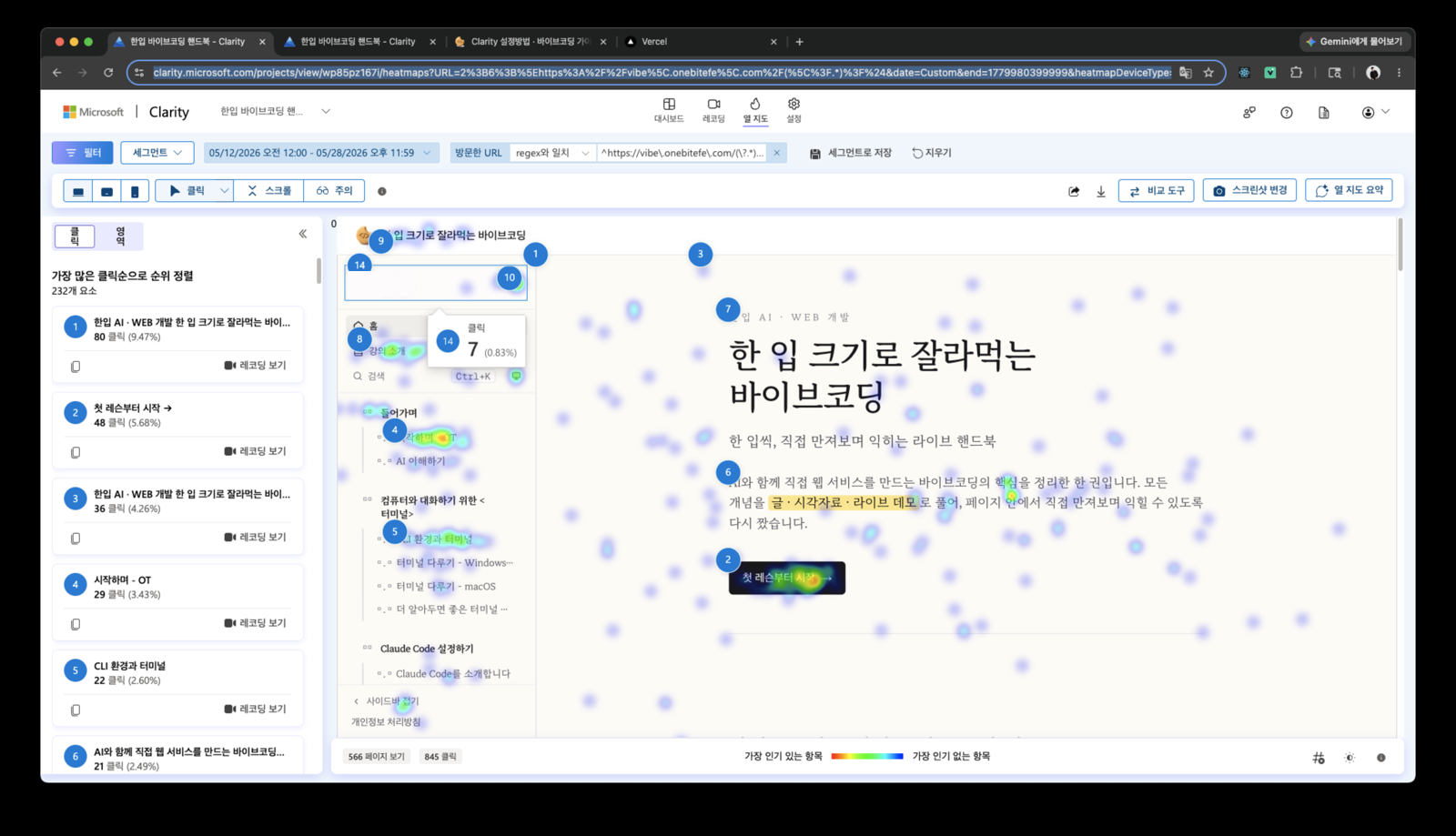This screenshot has width=1456, height=836.
Task: Collapse the left ranking panel
Action: (x=303, y=234)
